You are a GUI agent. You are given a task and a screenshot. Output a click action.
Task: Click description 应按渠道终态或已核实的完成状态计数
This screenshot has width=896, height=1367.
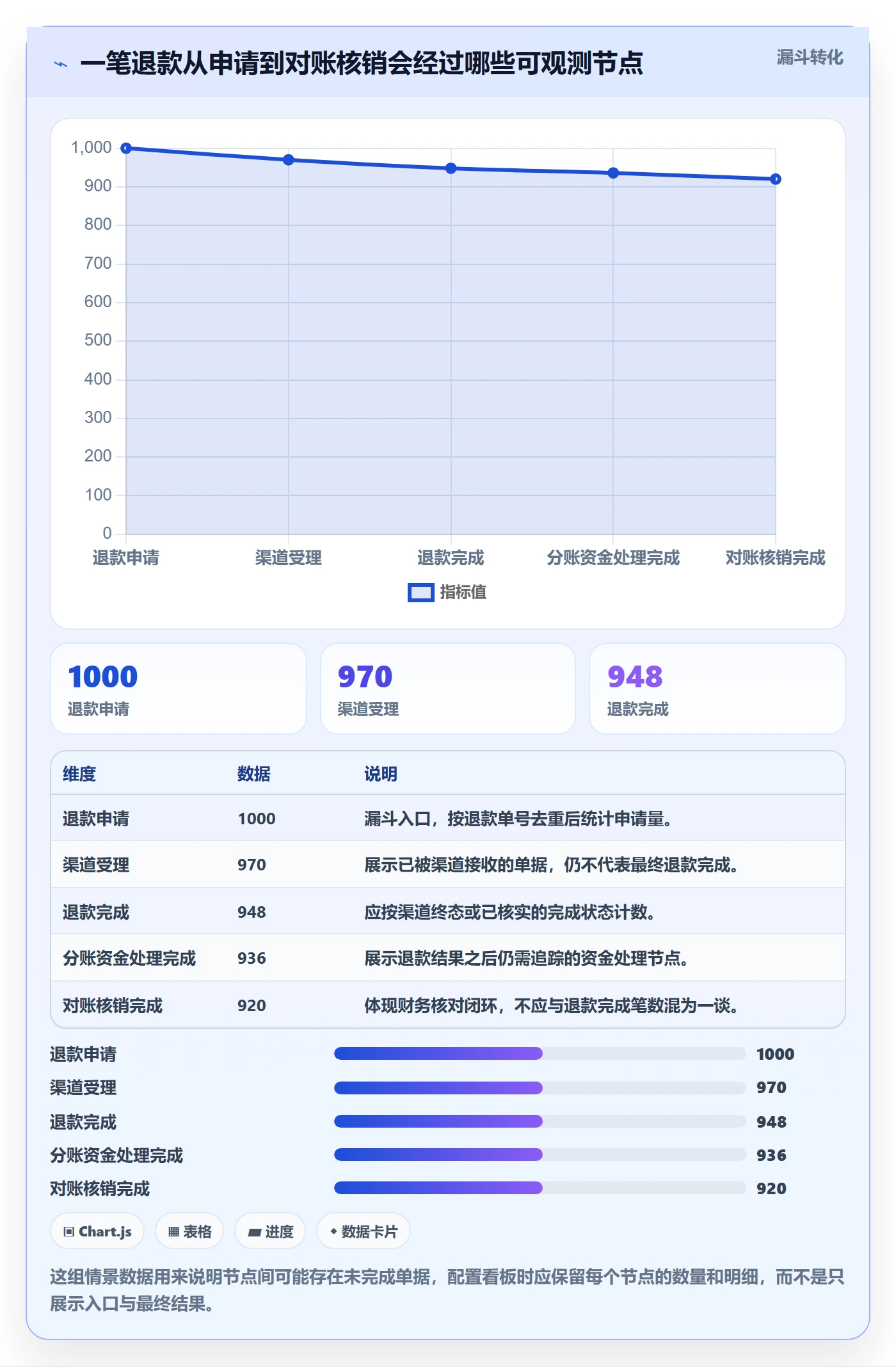[509, 913]
